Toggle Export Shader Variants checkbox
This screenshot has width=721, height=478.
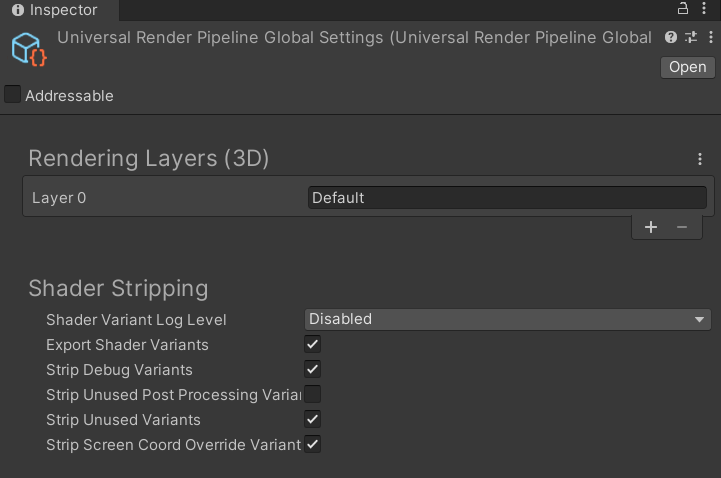coord(313,345)
